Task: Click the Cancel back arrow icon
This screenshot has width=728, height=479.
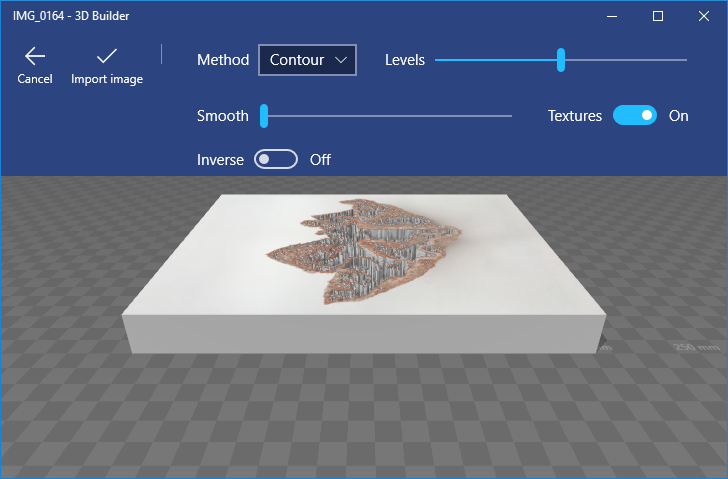Action: (35, 56)
